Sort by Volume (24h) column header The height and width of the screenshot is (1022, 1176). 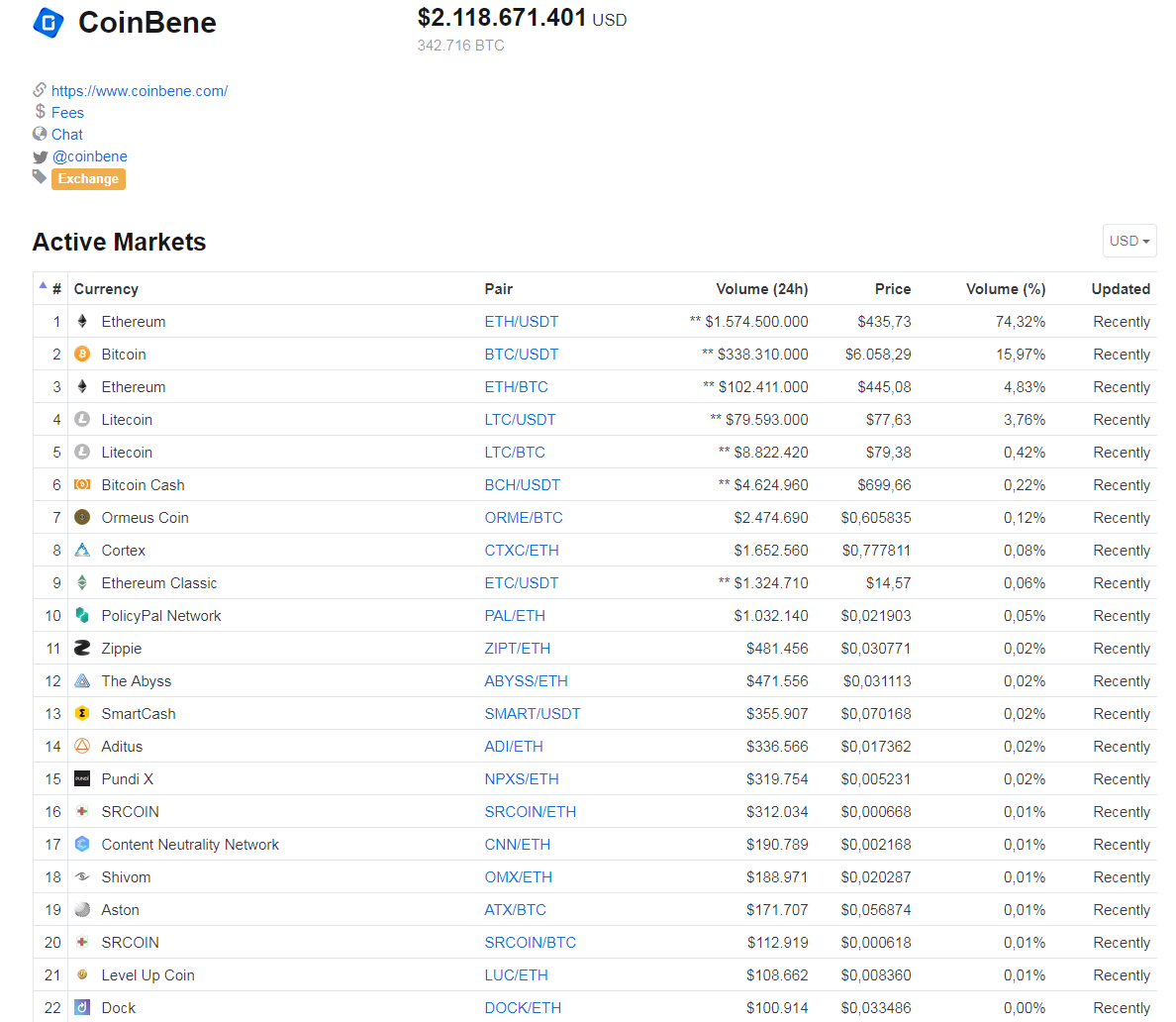pyautogui.click(x=762, y=289)
